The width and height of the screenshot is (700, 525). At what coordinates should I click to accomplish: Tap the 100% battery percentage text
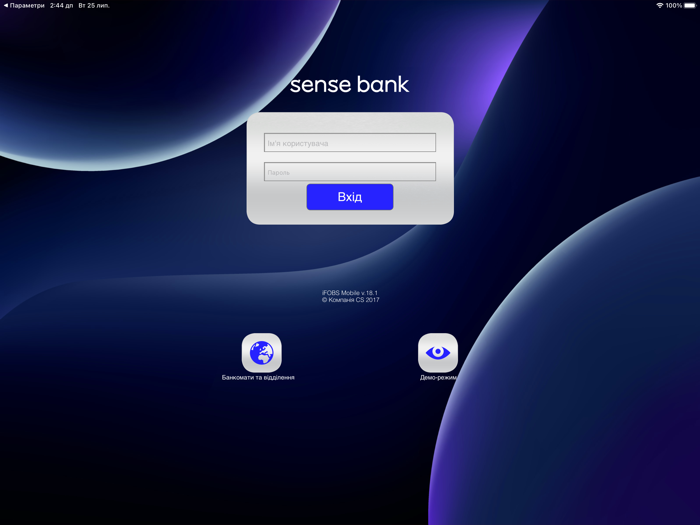(x=674, y=5)
